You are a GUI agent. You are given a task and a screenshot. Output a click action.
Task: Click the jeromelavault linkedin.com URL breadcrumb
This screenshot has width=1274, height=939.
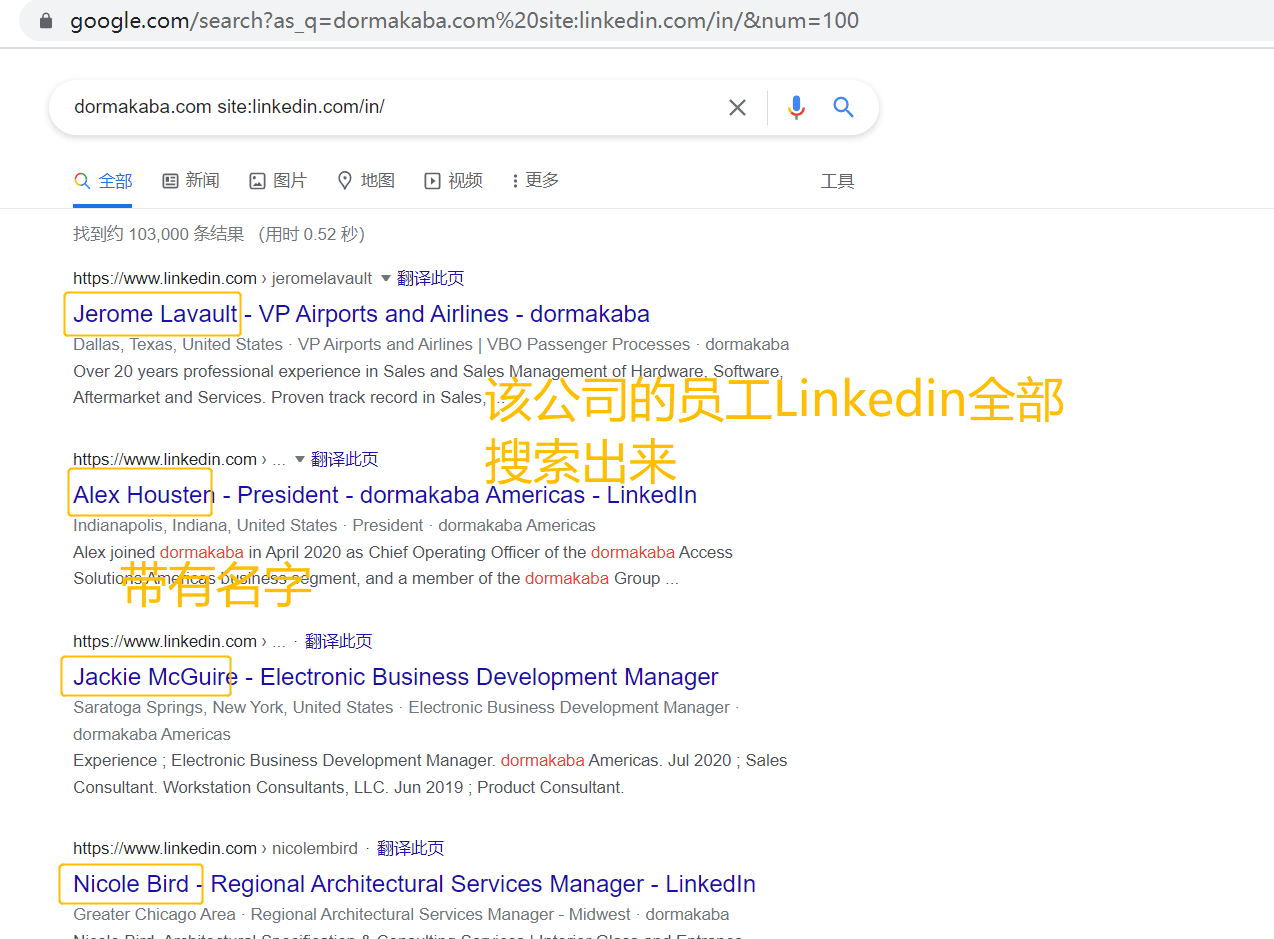coord(222,278)
